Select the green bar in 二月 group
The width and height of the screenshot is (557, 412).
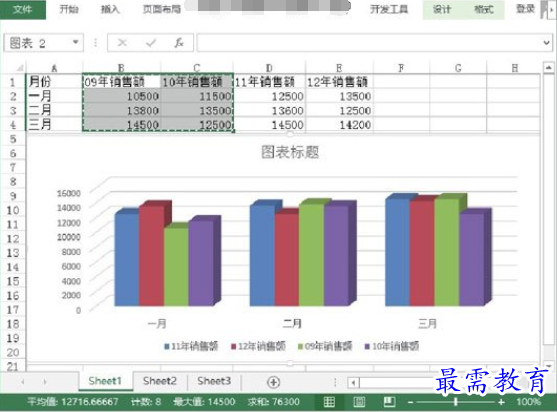pyautogui.click(x=311, y=255)
